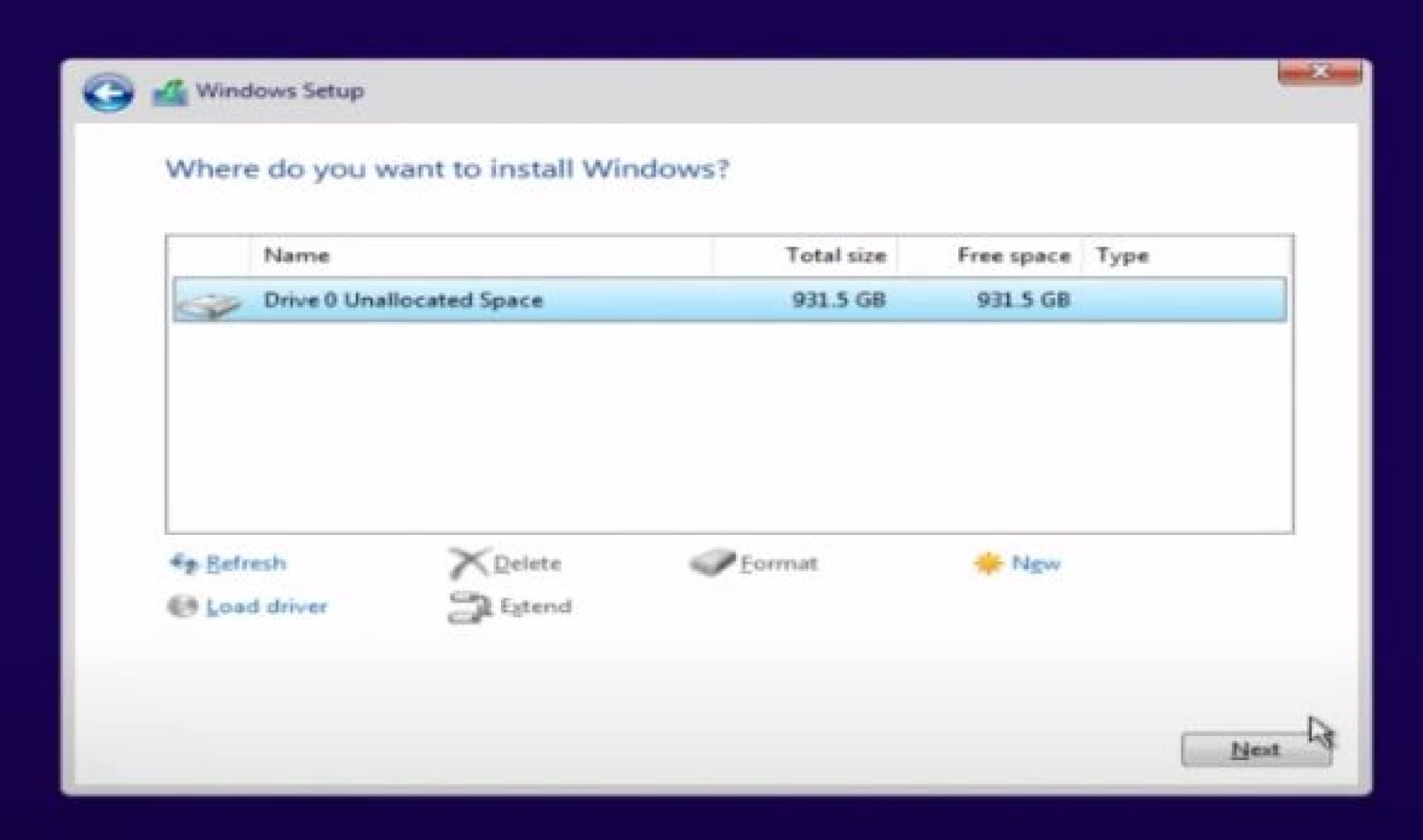This screenshot has height=840, width=1423.
Task: Sort by the Total size column header
Action: click(835, 256)
